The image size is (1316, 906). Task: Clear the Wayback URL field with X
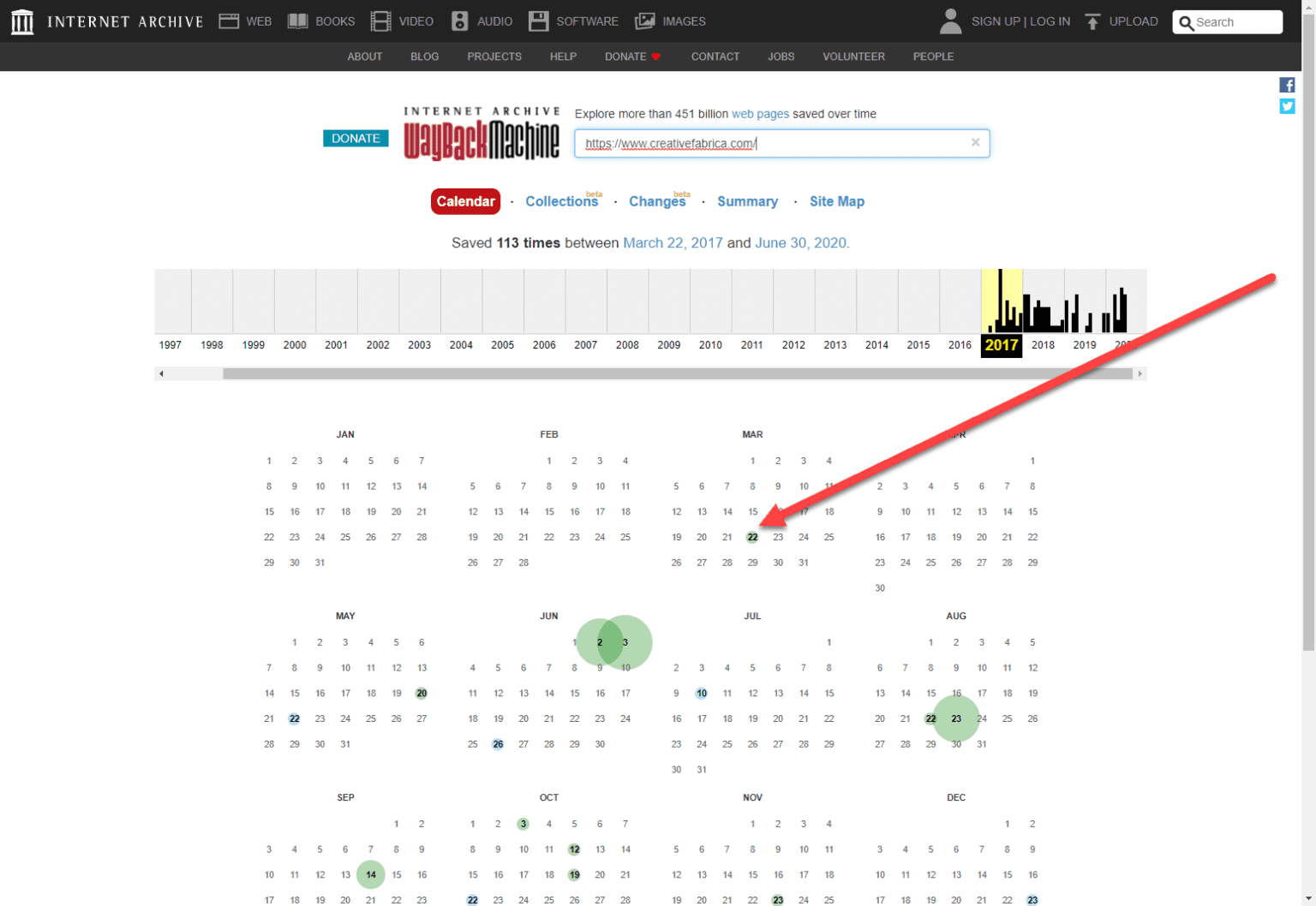975,143
